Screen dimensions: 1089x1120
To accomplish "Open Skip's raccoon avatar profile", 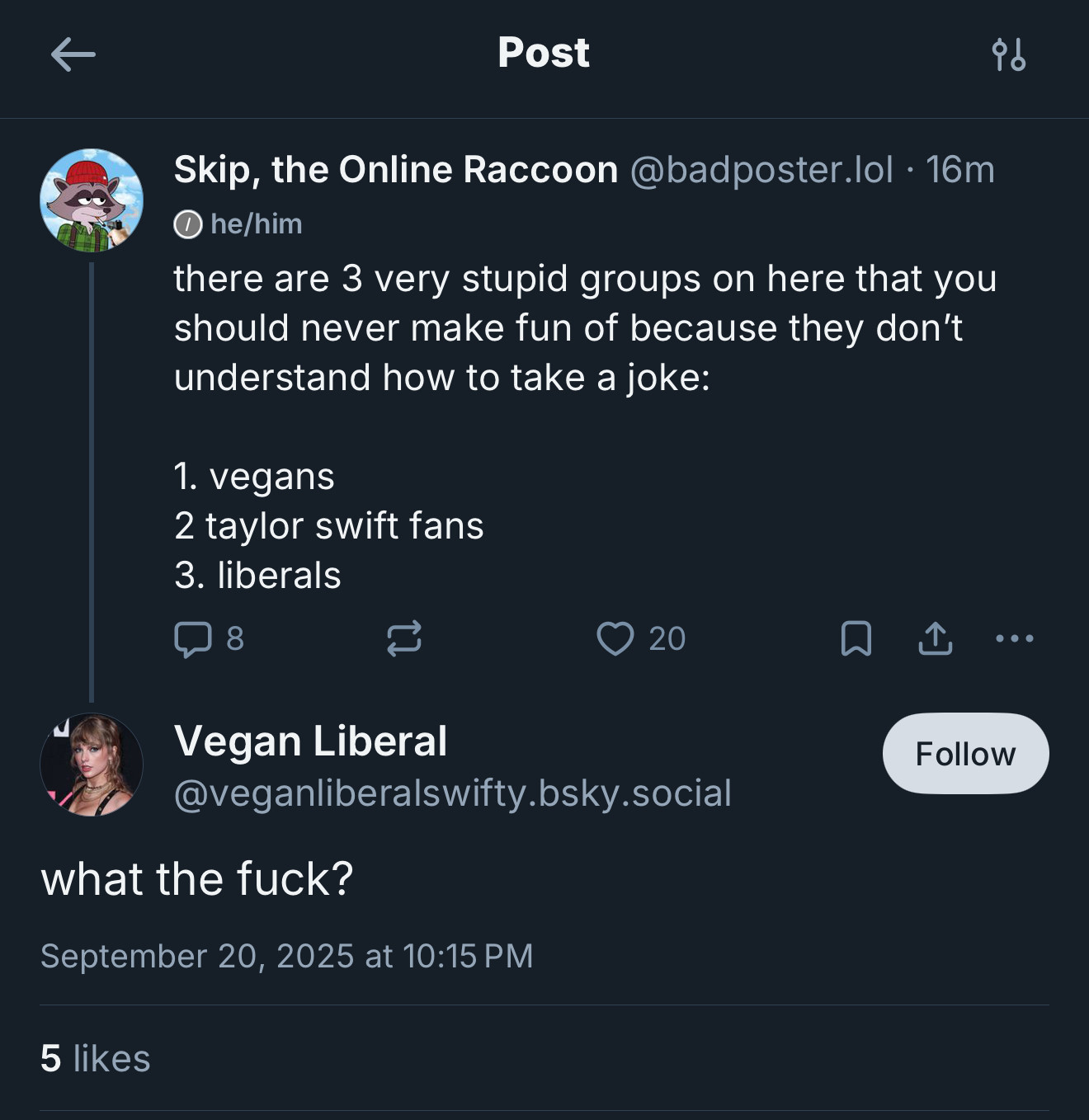I will tap(92, 200).
